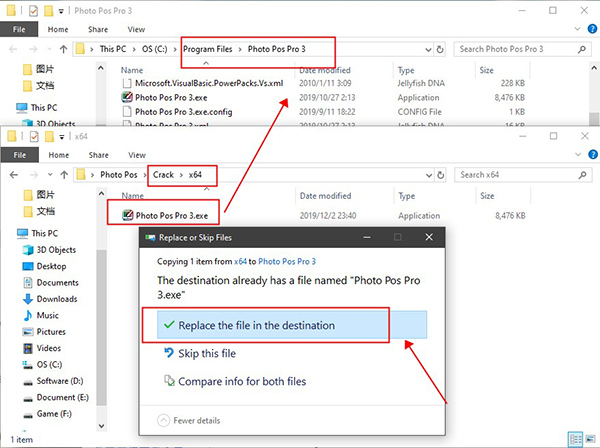Open address history dropdown in x64 window
Image resolution: width=600 pixels, height=448 pixels.
click(x=429, y=175)
